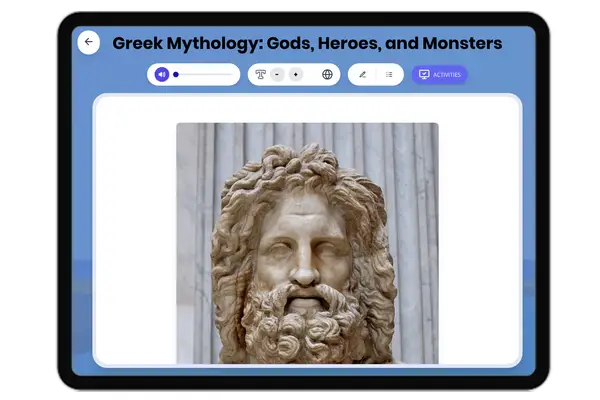Play the audio narration speaker button
This screenshot has height=400, width=600.
(161, 74)
